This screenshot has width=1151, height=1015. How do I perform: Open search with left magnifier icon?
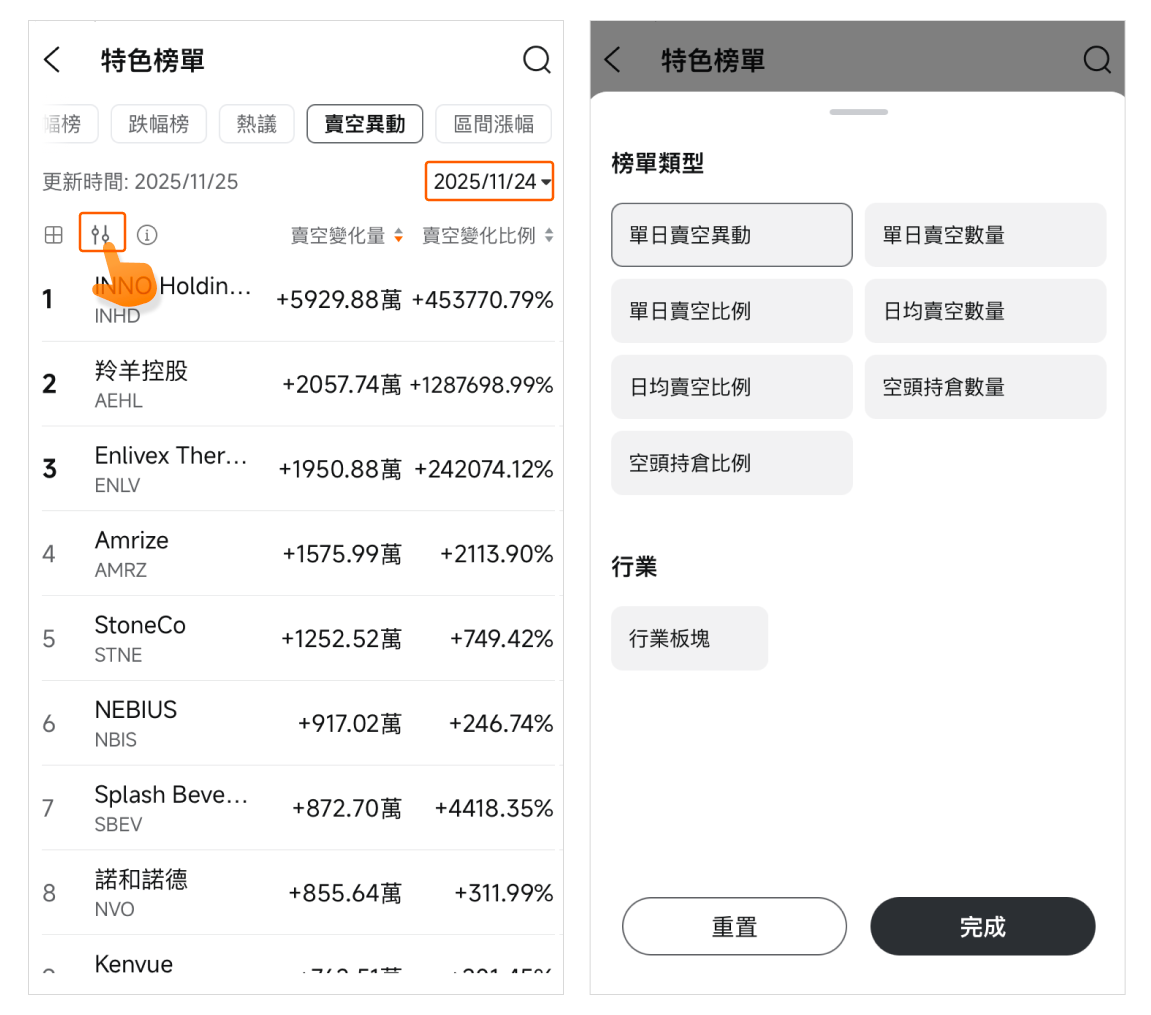coord(537,60)
